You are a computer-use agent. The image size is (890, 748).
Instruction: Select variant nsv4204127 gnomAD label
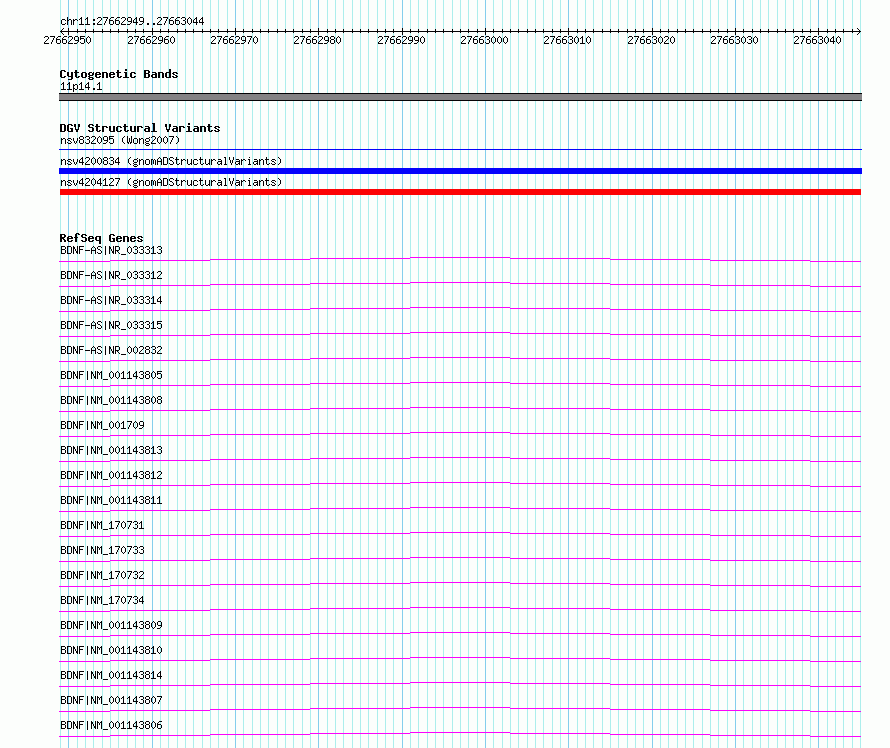pyautogui.click(x=171, y=182)
